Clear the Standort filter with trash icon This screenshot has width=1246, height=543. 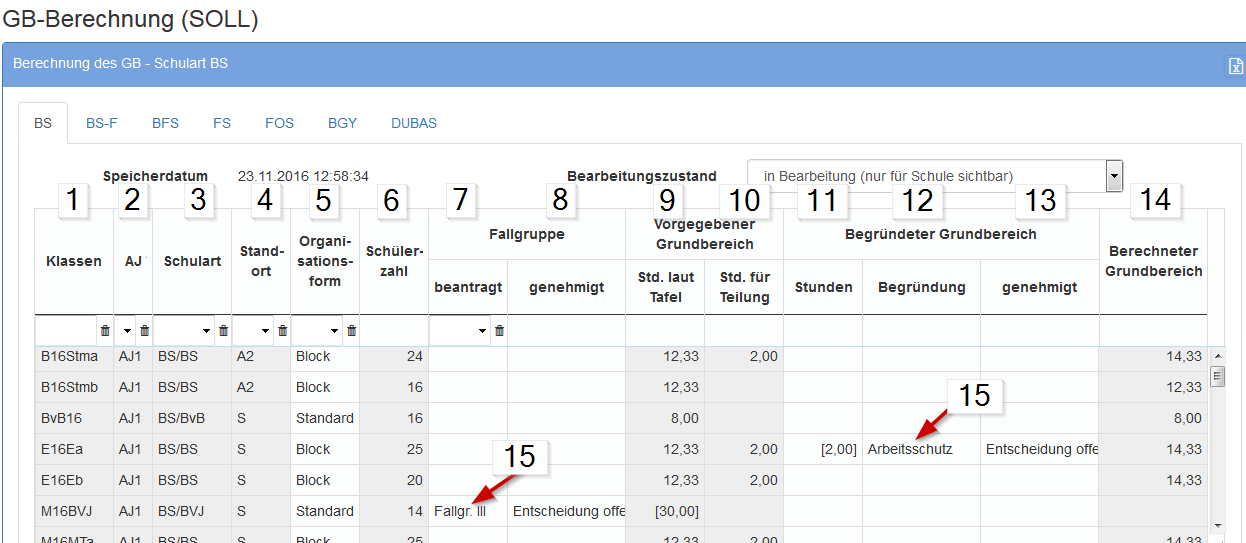282,330
